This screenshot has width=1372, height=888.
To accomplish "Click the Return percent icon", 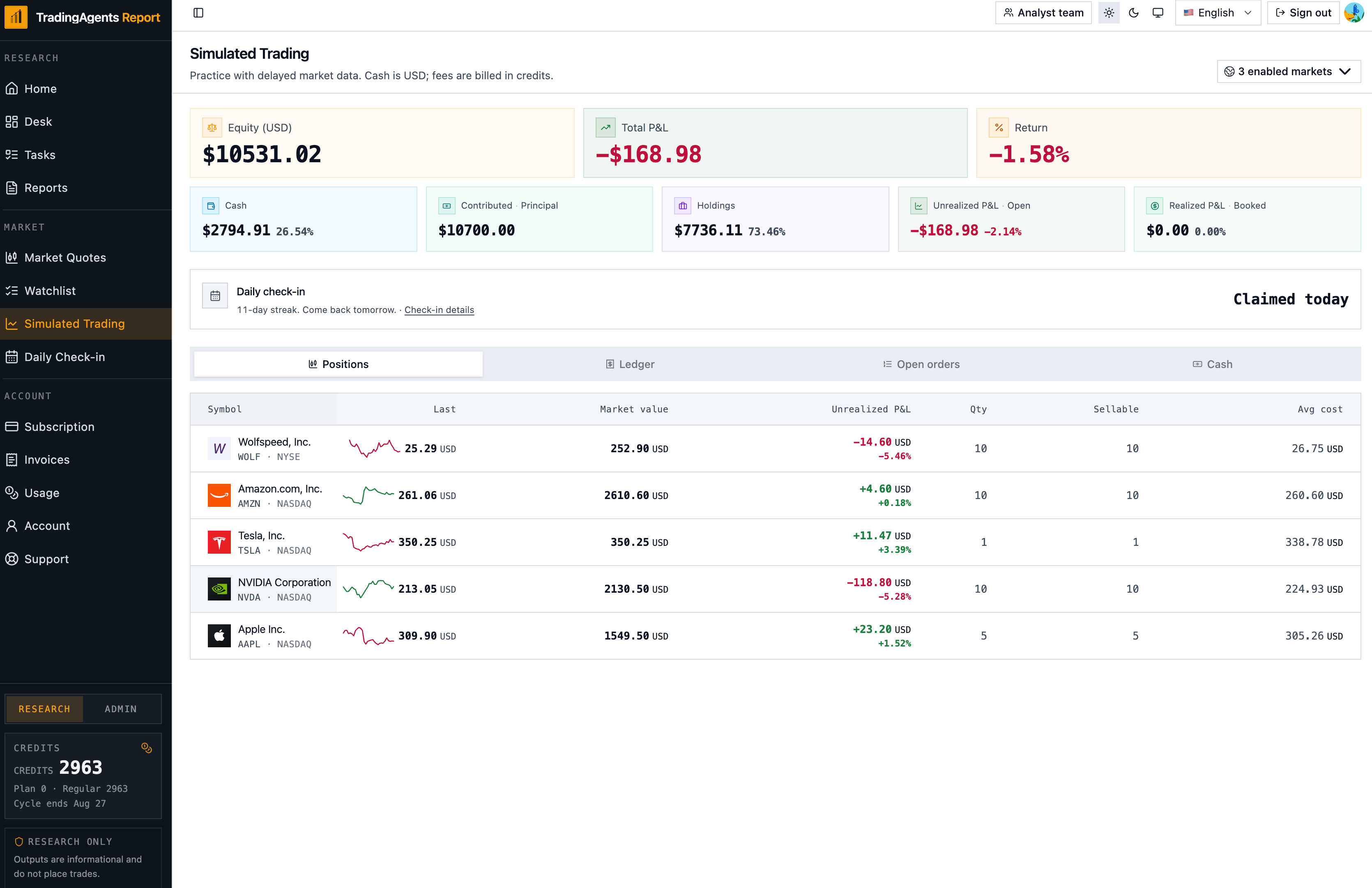I will point(999,127).
